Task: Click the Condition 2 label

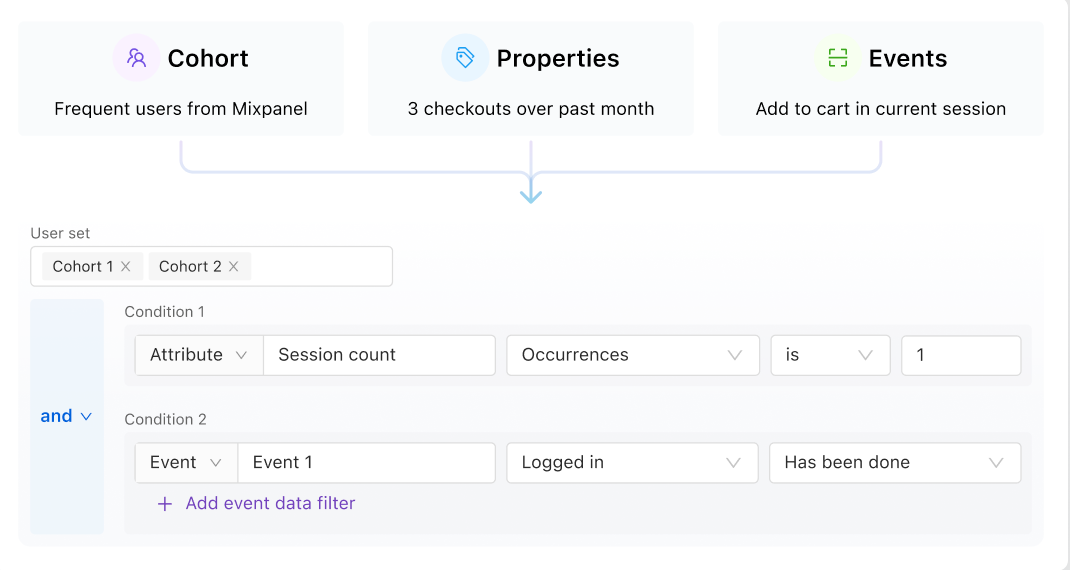Action: pos(165,419)
